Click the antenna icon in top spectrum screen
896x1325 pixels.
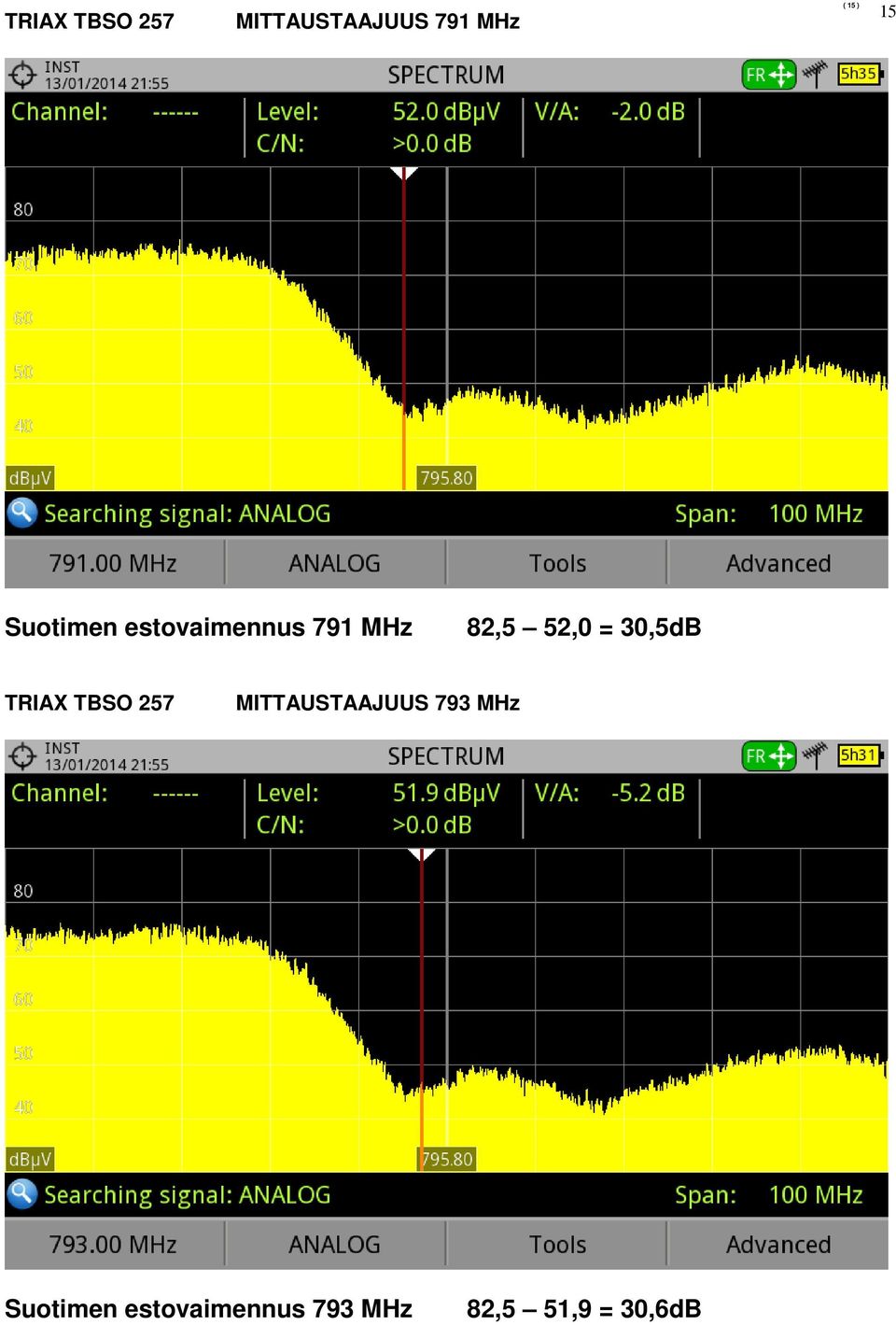(x=816, y=74)
